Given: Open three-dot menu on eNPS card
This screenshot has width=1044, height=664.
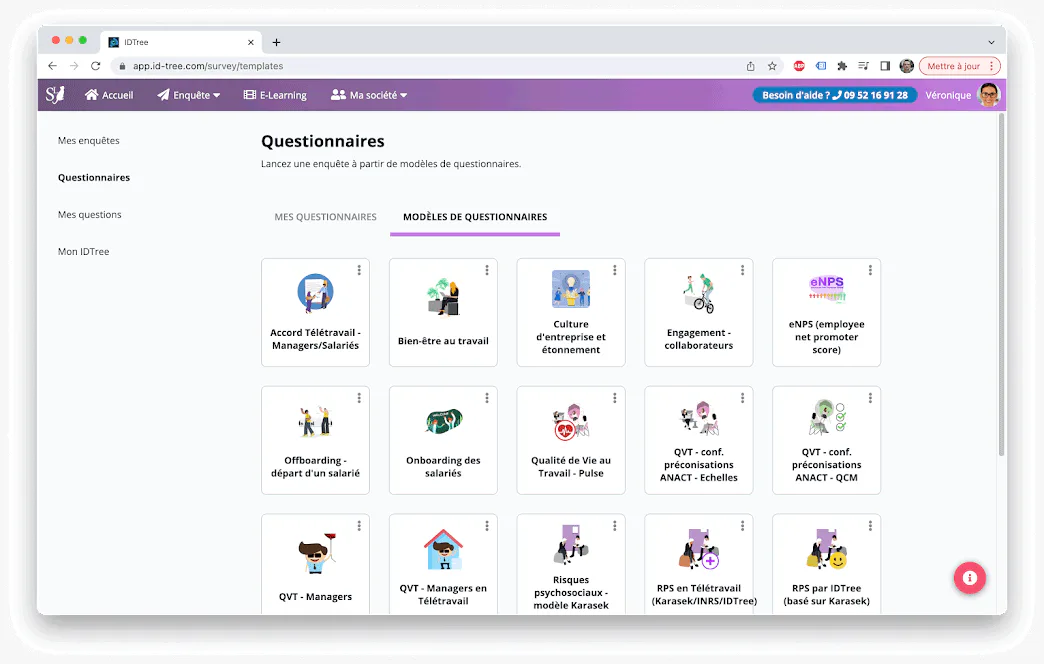Looking at the screenshot, I should point(870,270).
